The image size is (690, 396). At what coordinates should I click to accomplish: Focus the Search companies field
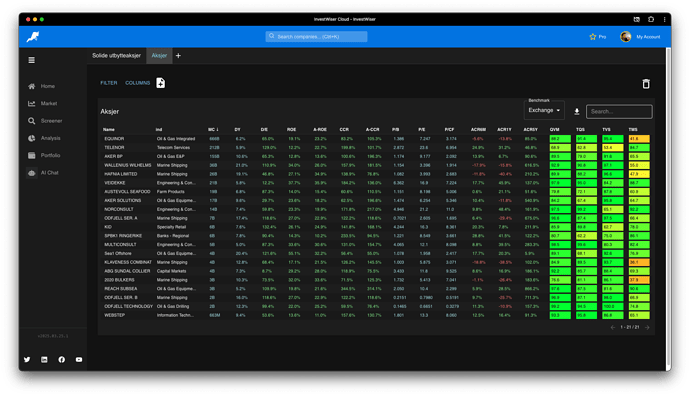point(316,37)
